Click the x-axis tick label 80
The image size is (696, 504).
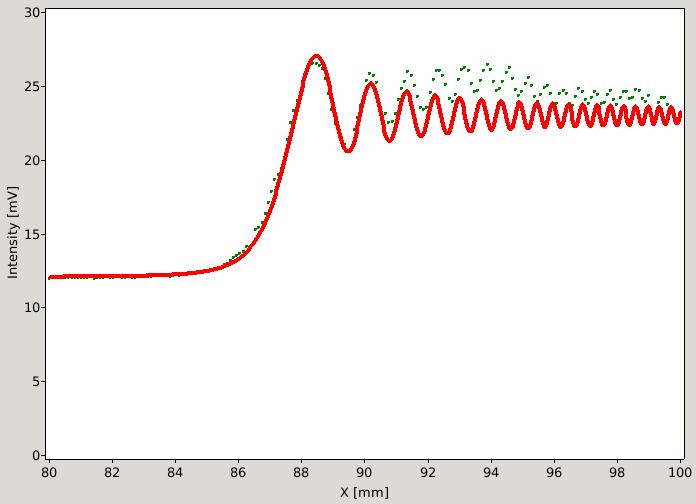[49, 473]
